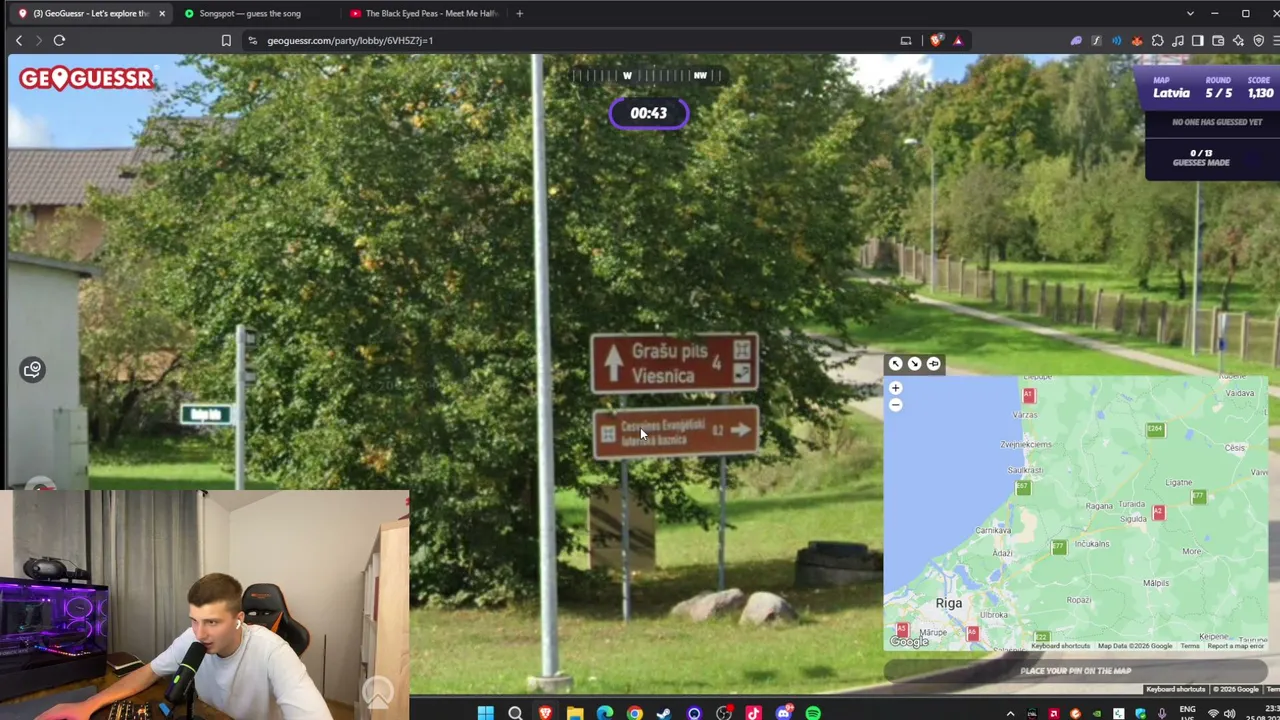
Task: Click the Place Your Pin button
Action: click(x=1075, y=671)
